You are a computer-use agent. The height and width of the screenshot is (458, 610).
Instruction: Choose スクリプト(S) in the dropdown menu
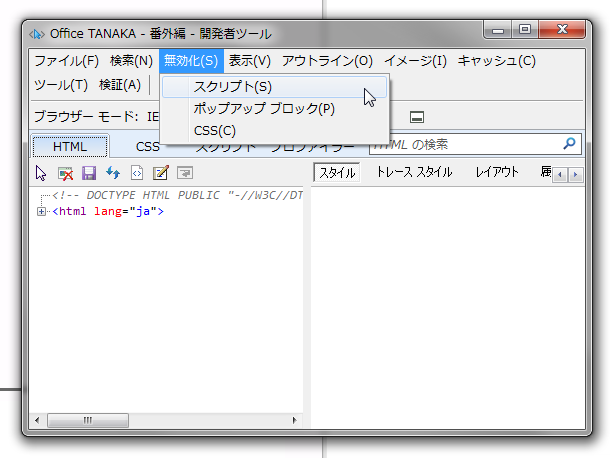point(274,87)
